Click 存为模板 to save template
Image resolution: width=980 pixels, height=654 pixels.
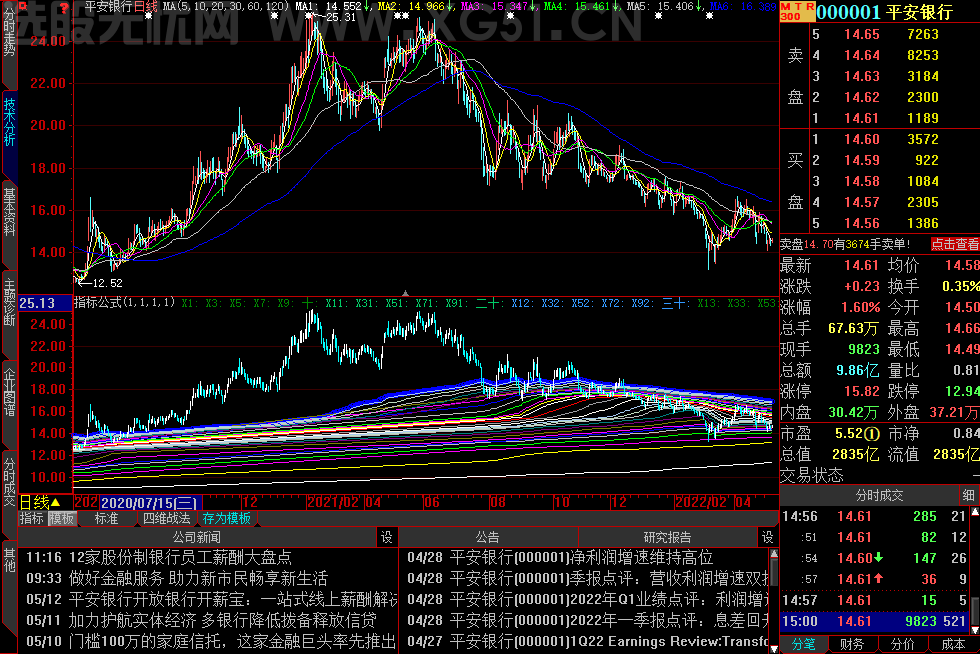pos(226,518)
